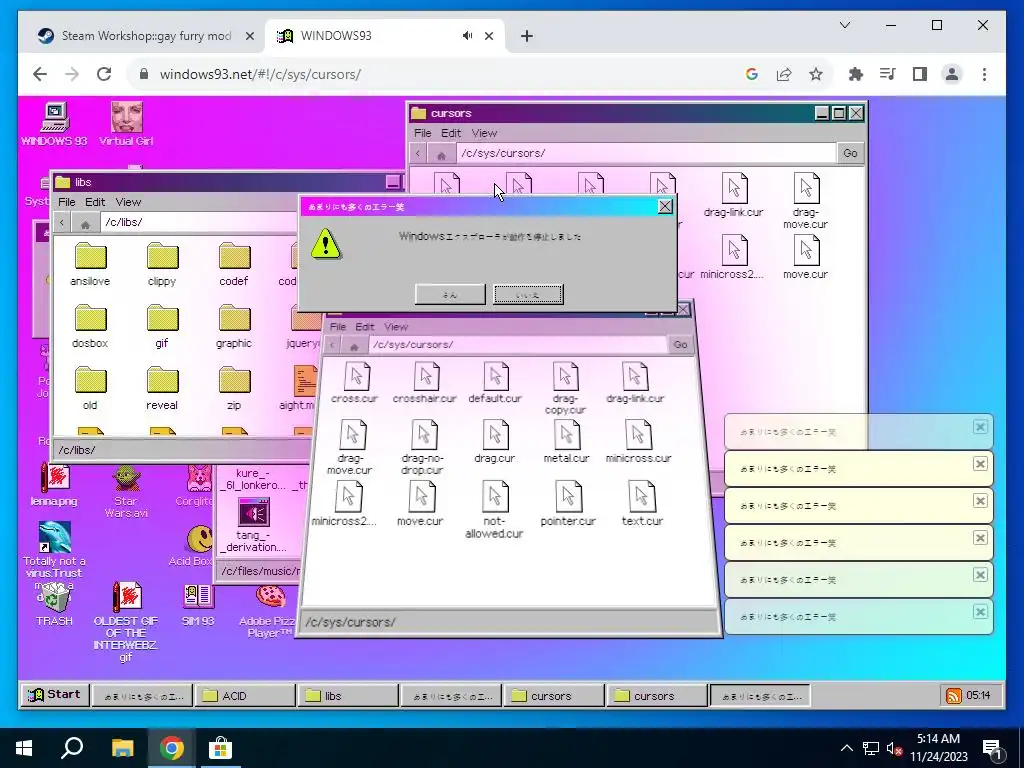Viewport: 1024px width, 768px height.
Task: Open Star Wars.avi desktop icon
Action: click(126, 491)
